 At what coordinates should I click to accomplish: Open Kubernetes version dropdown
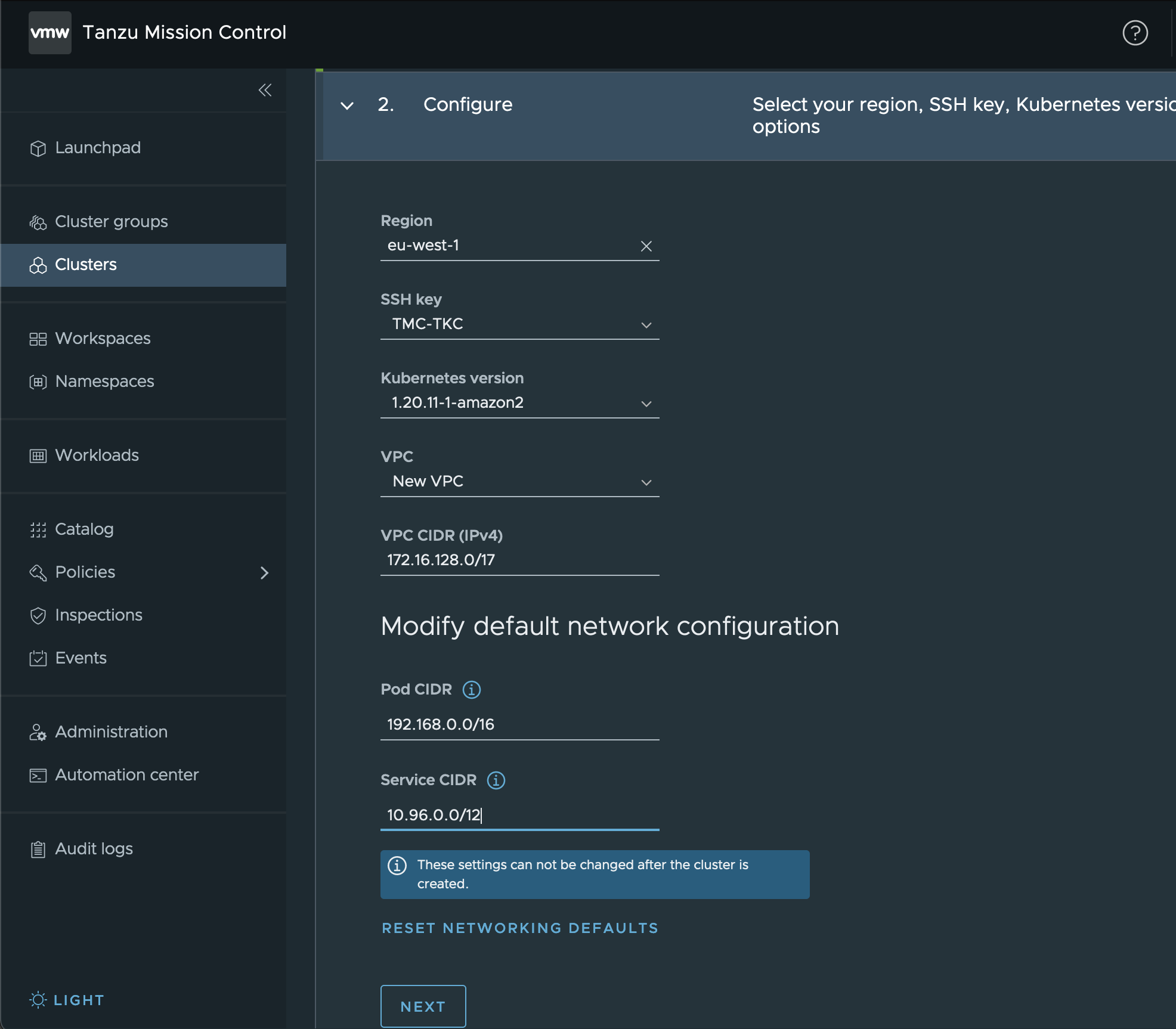click(520, 403)
